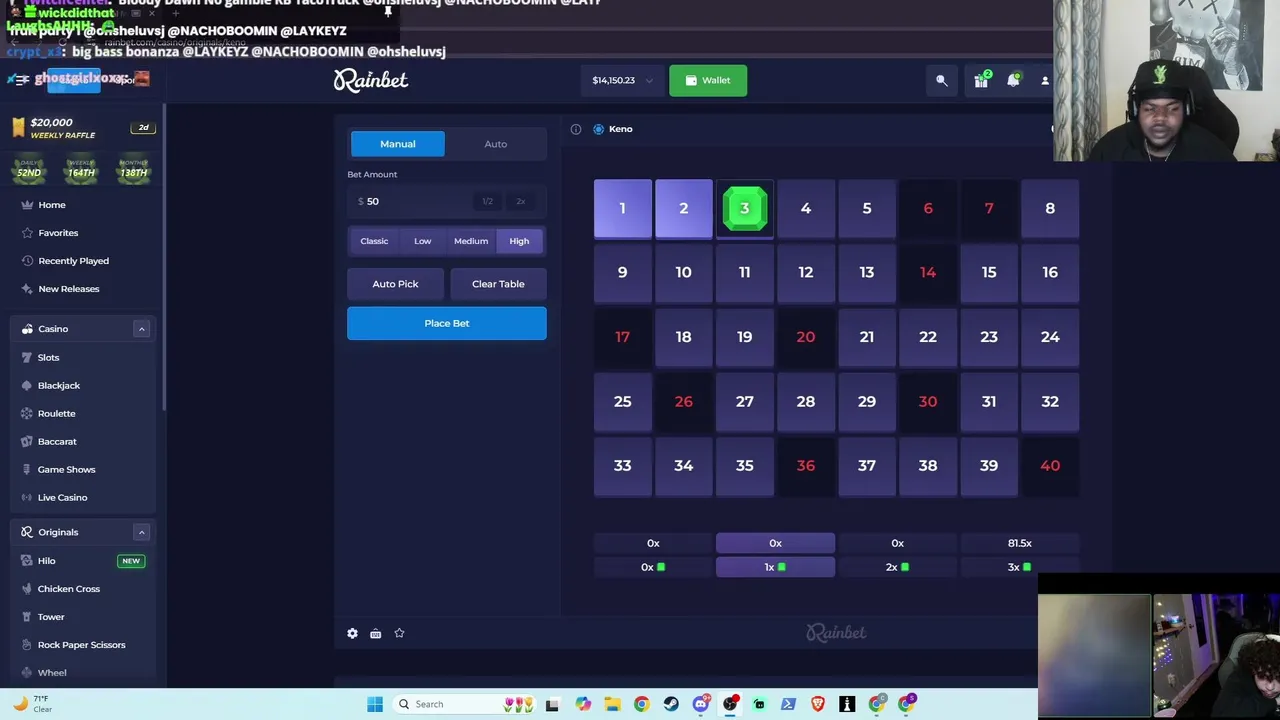
Task: Switch to Manual betting tab
Action: pos(398,144)
